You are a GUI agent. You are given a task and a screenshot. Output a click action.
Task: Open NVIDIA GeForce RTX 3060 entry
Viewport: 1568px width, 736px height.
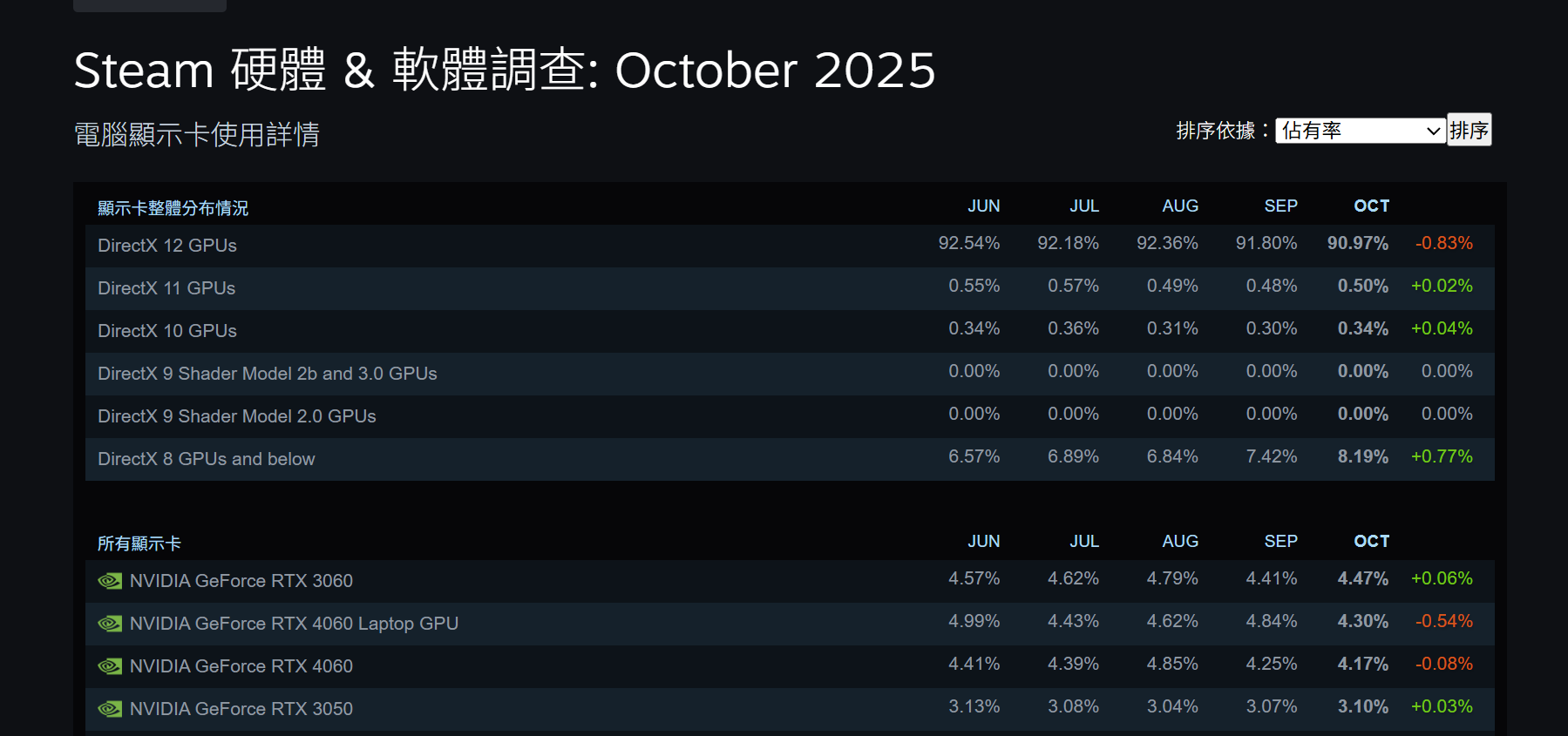241,581
